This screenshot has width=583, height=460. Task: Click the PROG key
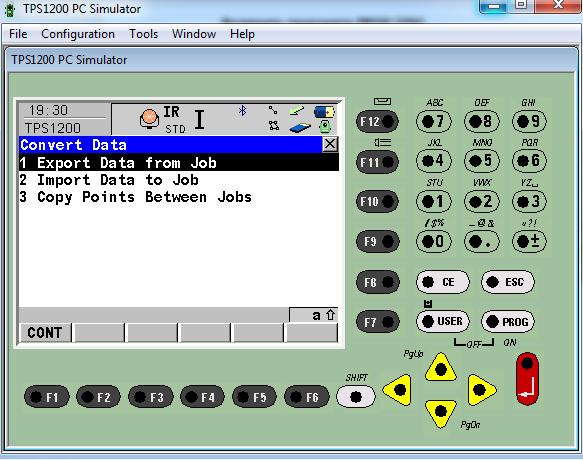pyautogui.click(x=508, y=321)
